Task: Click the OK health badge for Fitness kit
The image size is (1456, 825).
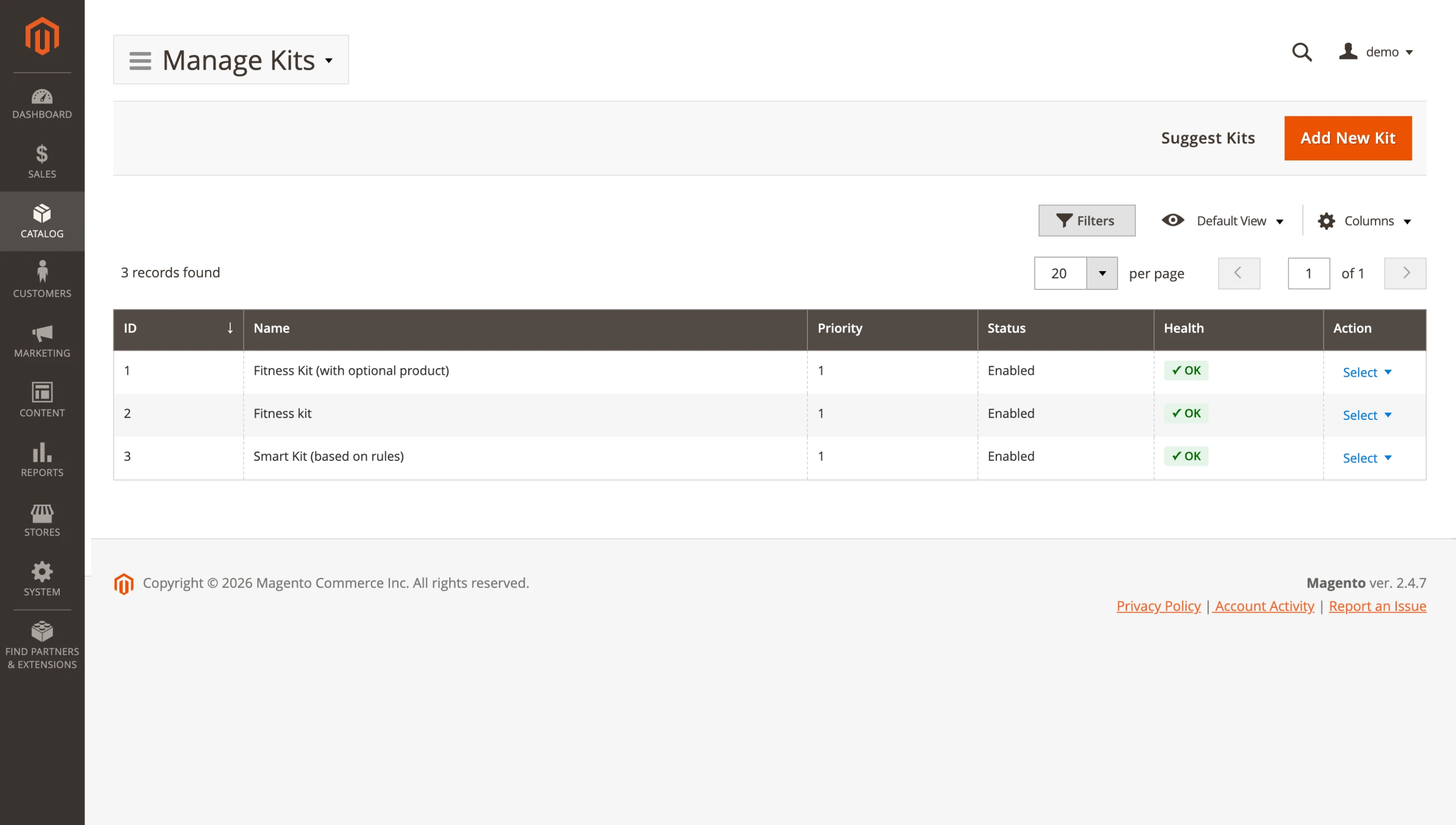Action: 1186,414
